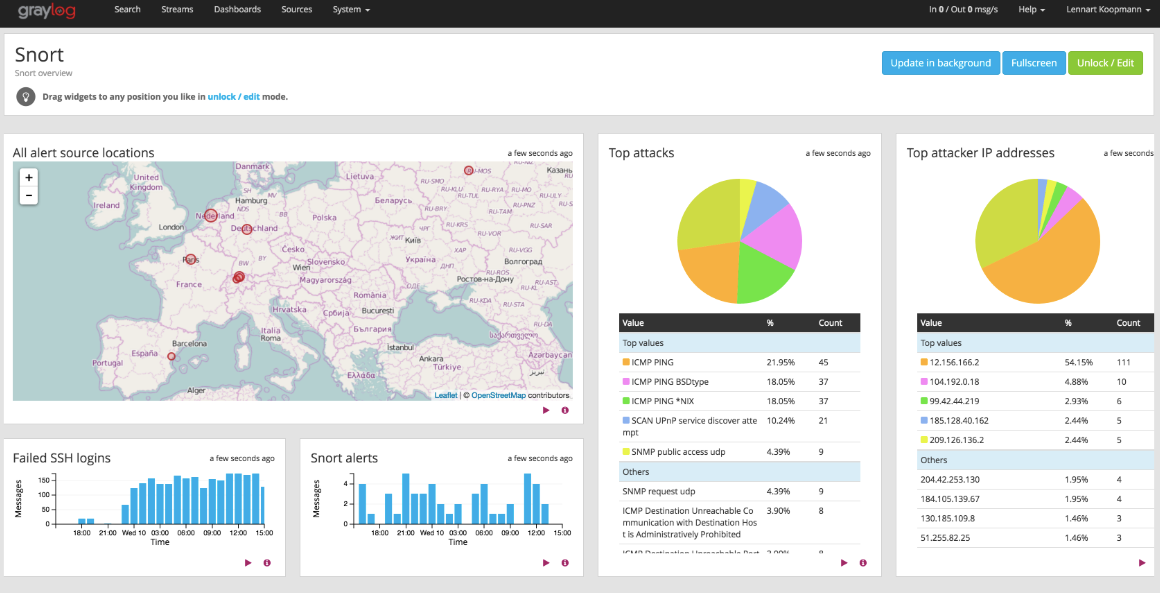Expand the Help dropdown menu
This screenshot has height=593, width=1160.
click(1031, 10)
